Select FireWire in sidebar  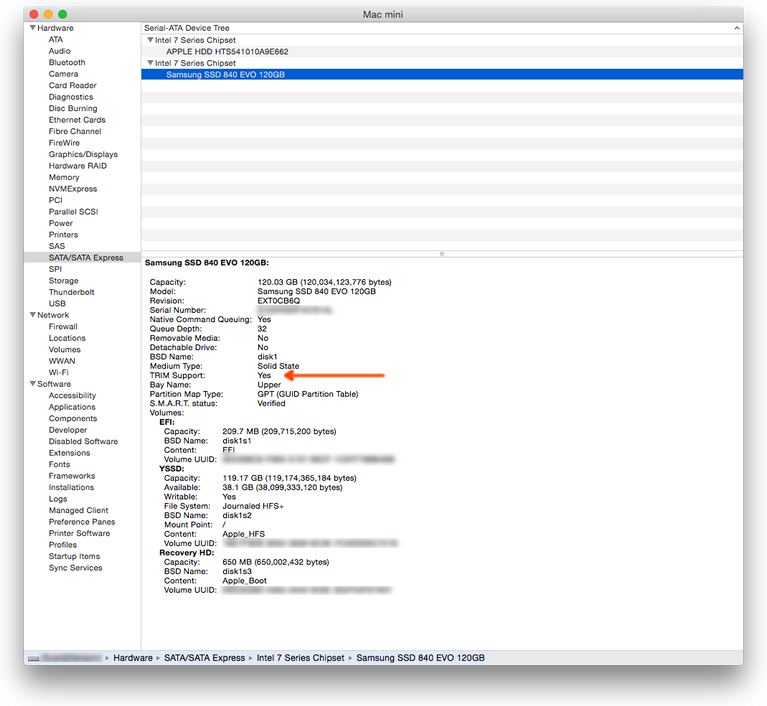[x=64, y=143]
